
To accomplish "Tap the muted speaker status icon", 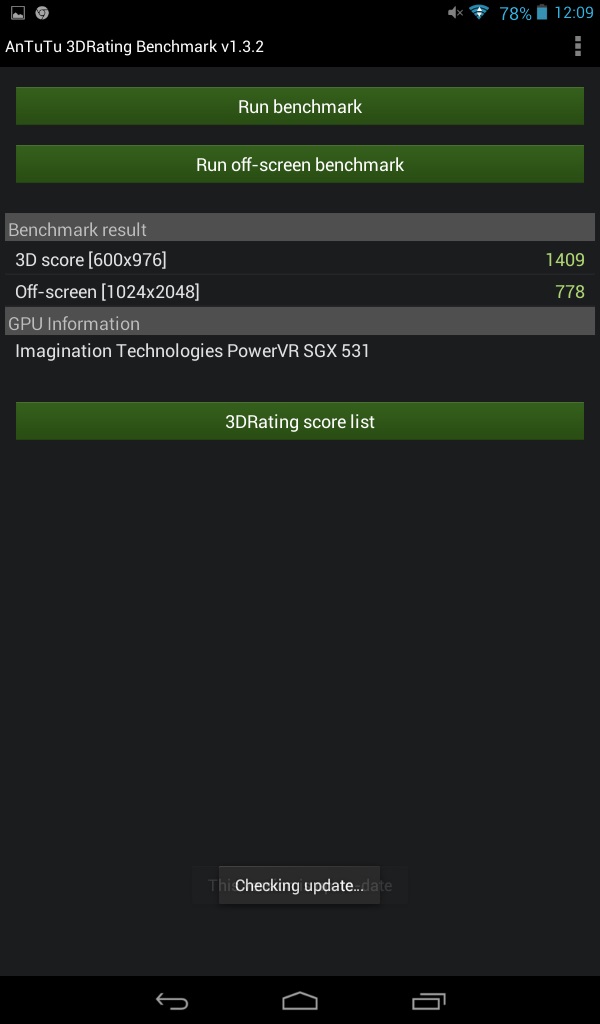I will (x=455, y=12).
